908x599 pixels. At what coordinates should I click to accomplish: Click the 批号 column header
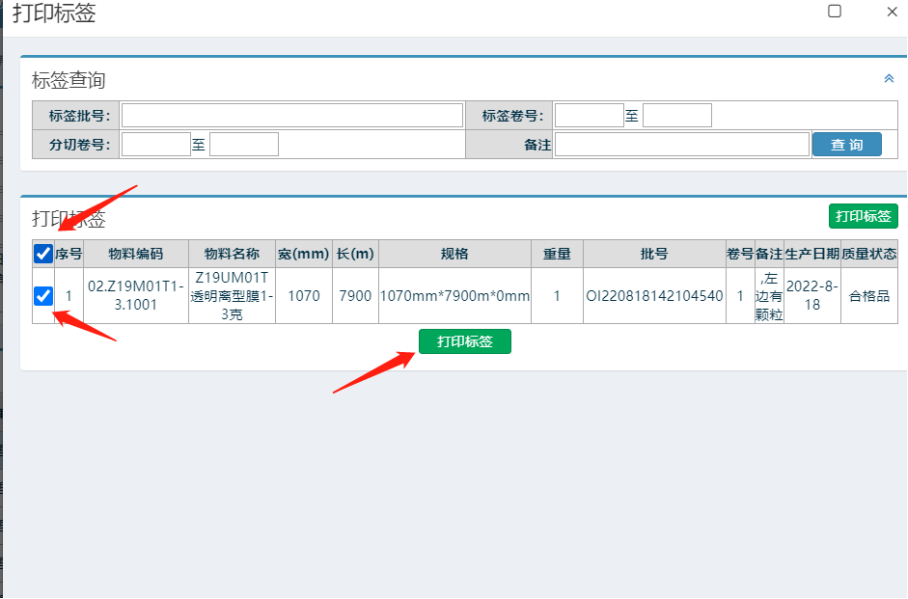click(654, 254)
